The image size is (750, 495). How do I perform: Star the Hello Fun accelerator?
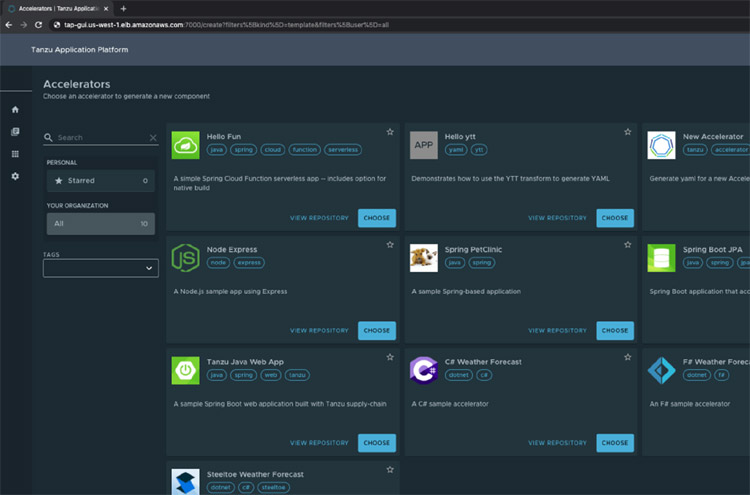390,132
